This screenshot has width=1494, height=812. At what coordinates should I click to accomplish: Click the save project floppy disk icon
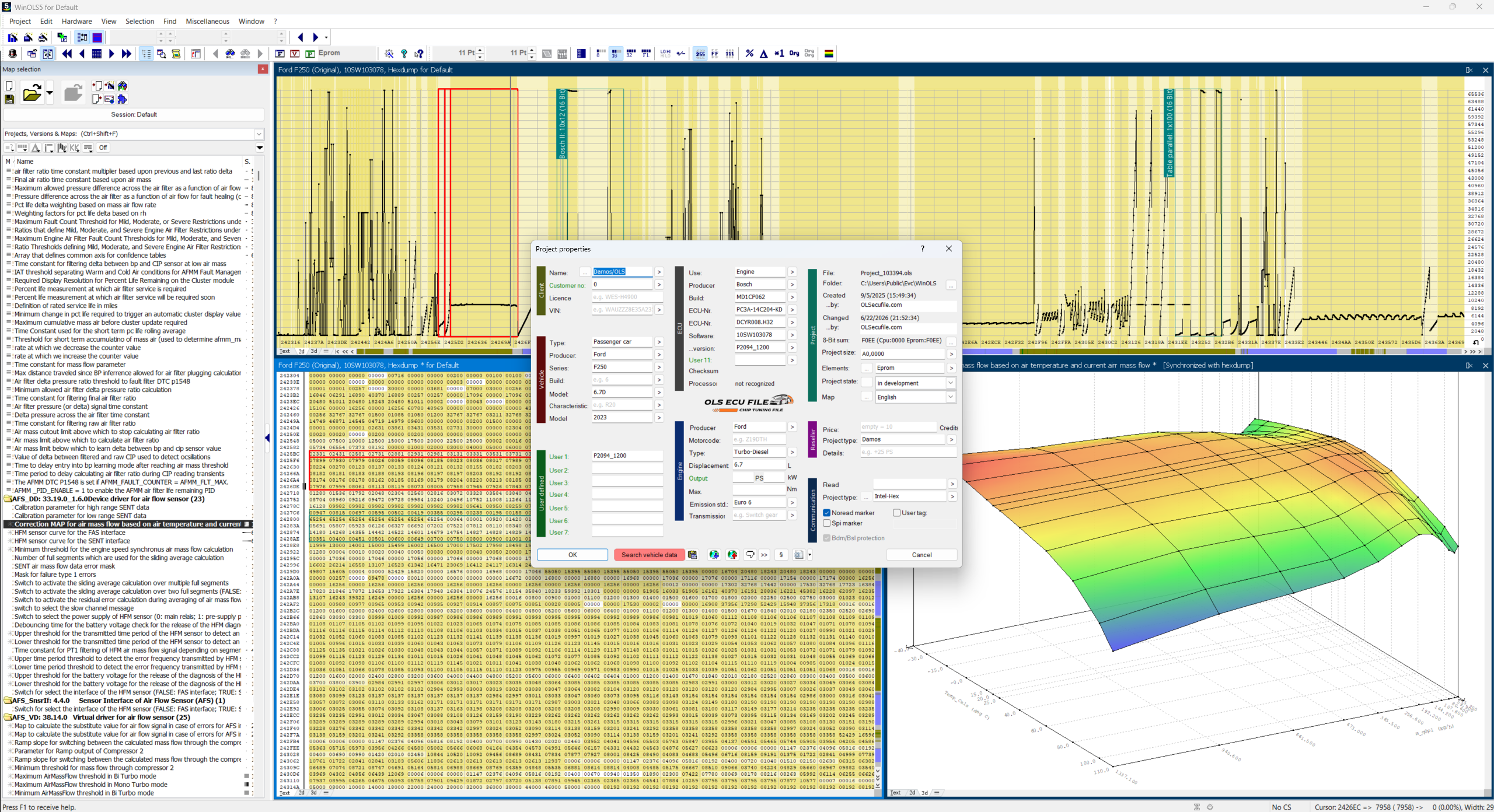point(9,99)
